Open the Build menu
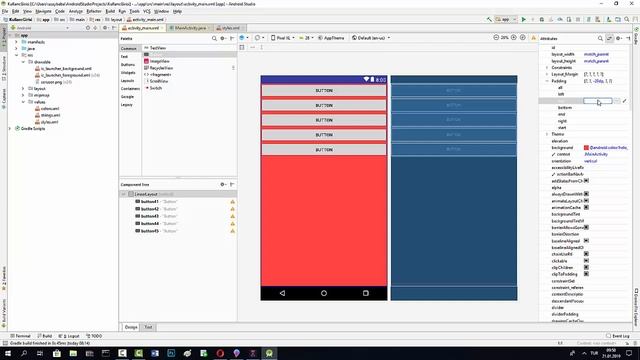The width and height of the screenshot is (640, 360). (x=110, y=11)
